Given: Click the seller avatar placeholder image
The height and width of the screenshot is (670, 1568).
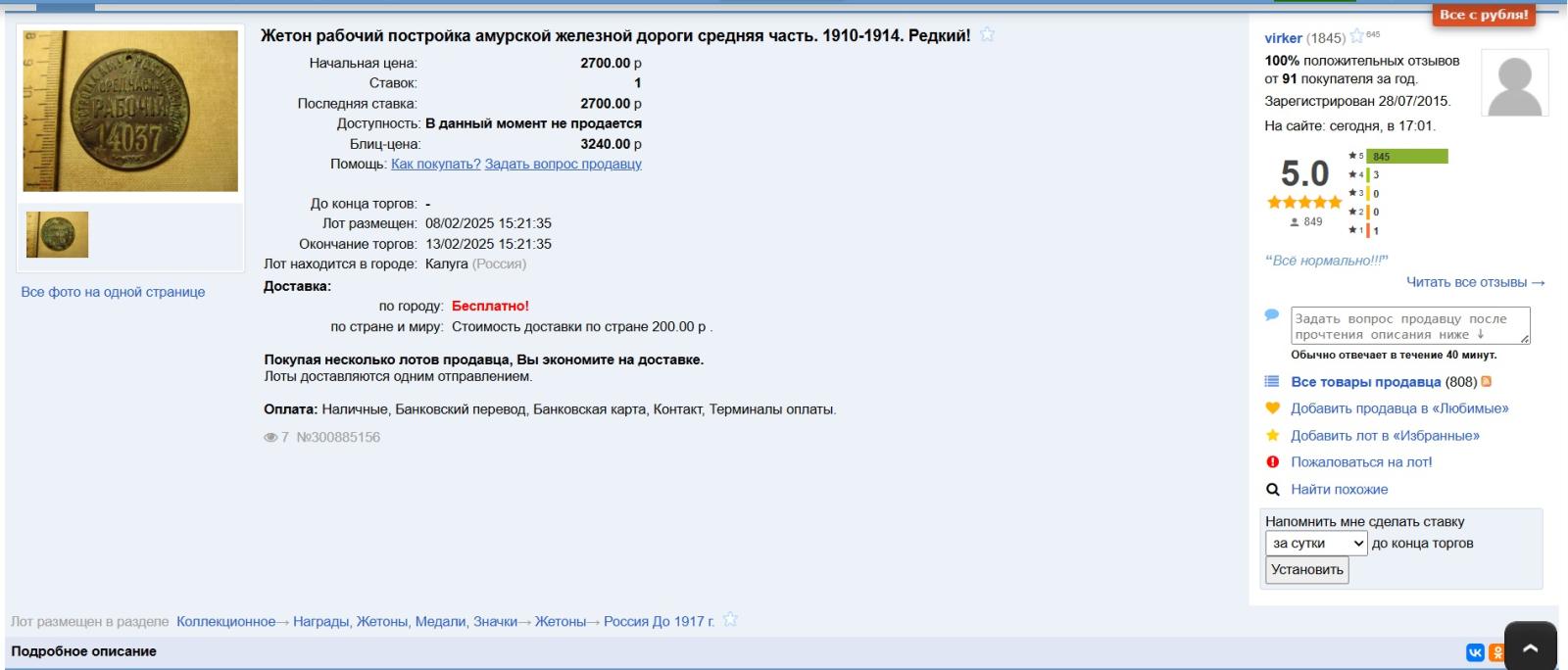Looking at the screenshot, I should pyautogui.click(x=1514, y=84).
